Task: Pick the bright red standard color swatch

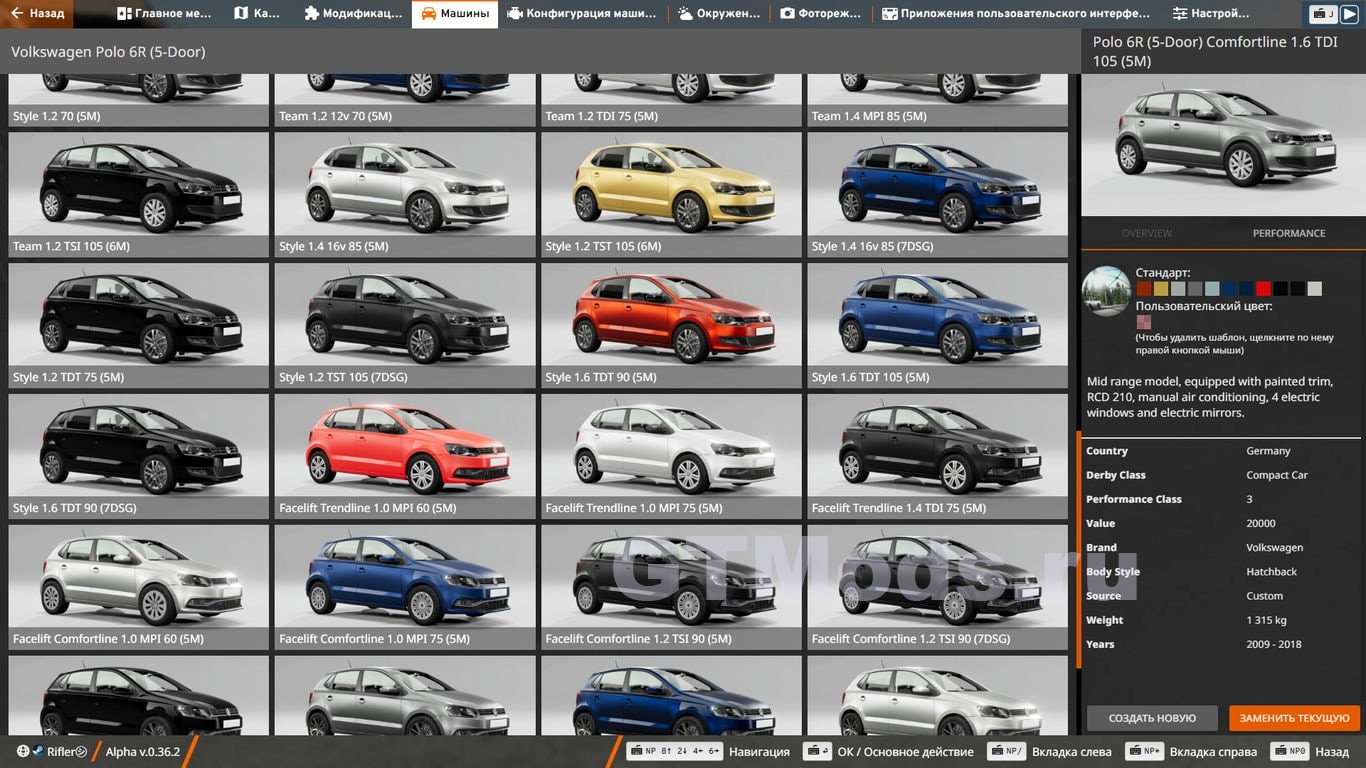Action: (1263, 289)
